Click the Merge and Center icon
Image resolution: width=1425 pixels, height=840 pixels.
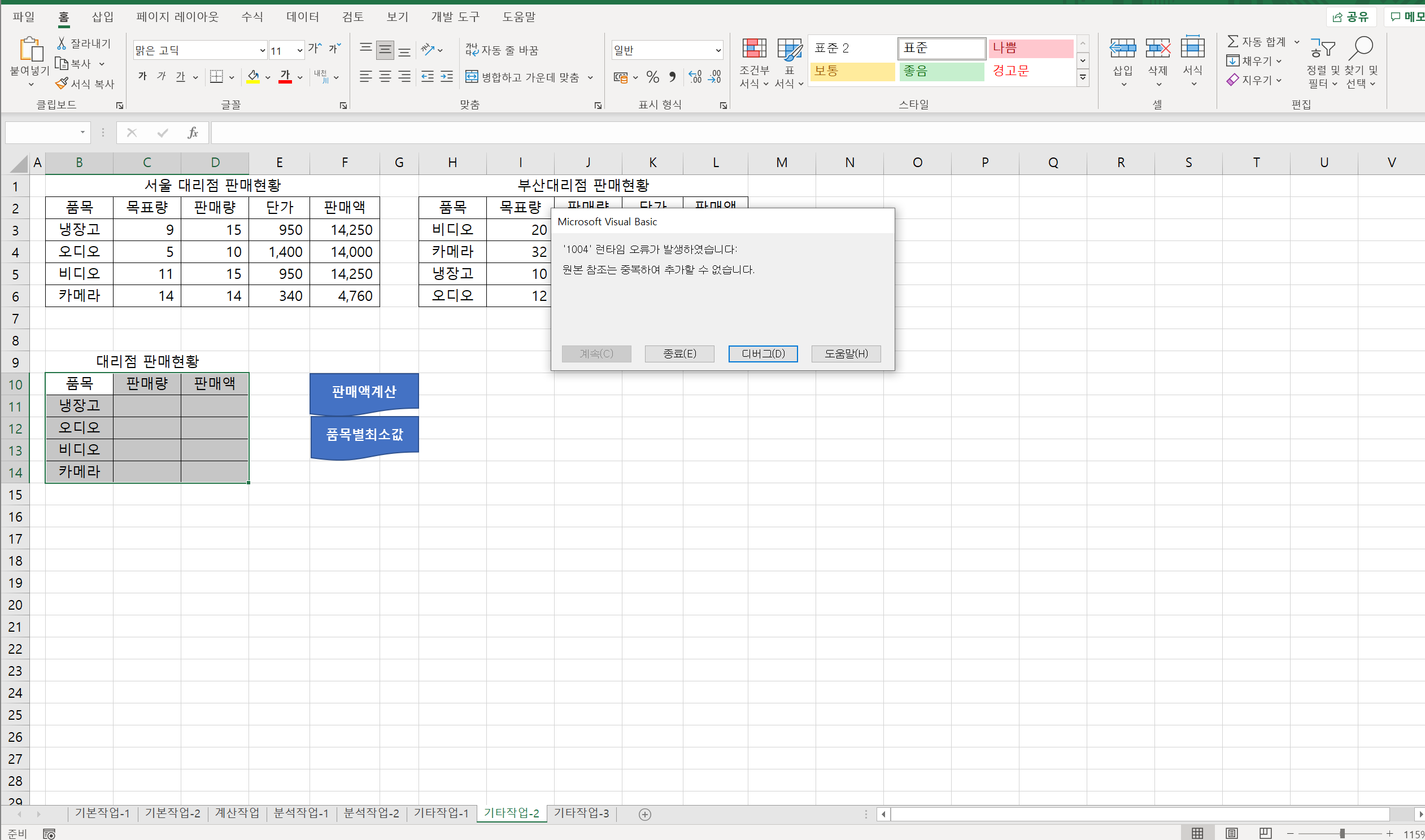pos(472,76)
